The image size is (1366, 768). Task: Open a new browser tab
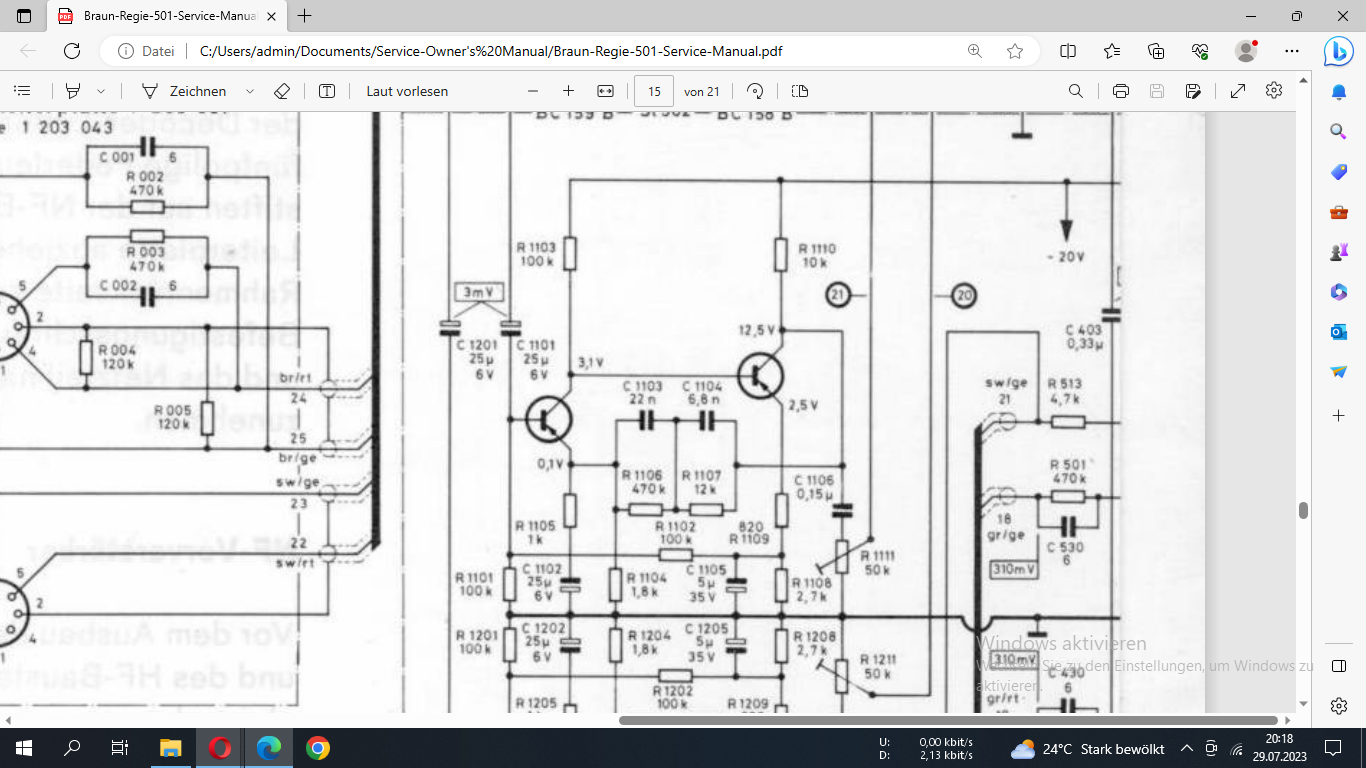click(305, 16)
